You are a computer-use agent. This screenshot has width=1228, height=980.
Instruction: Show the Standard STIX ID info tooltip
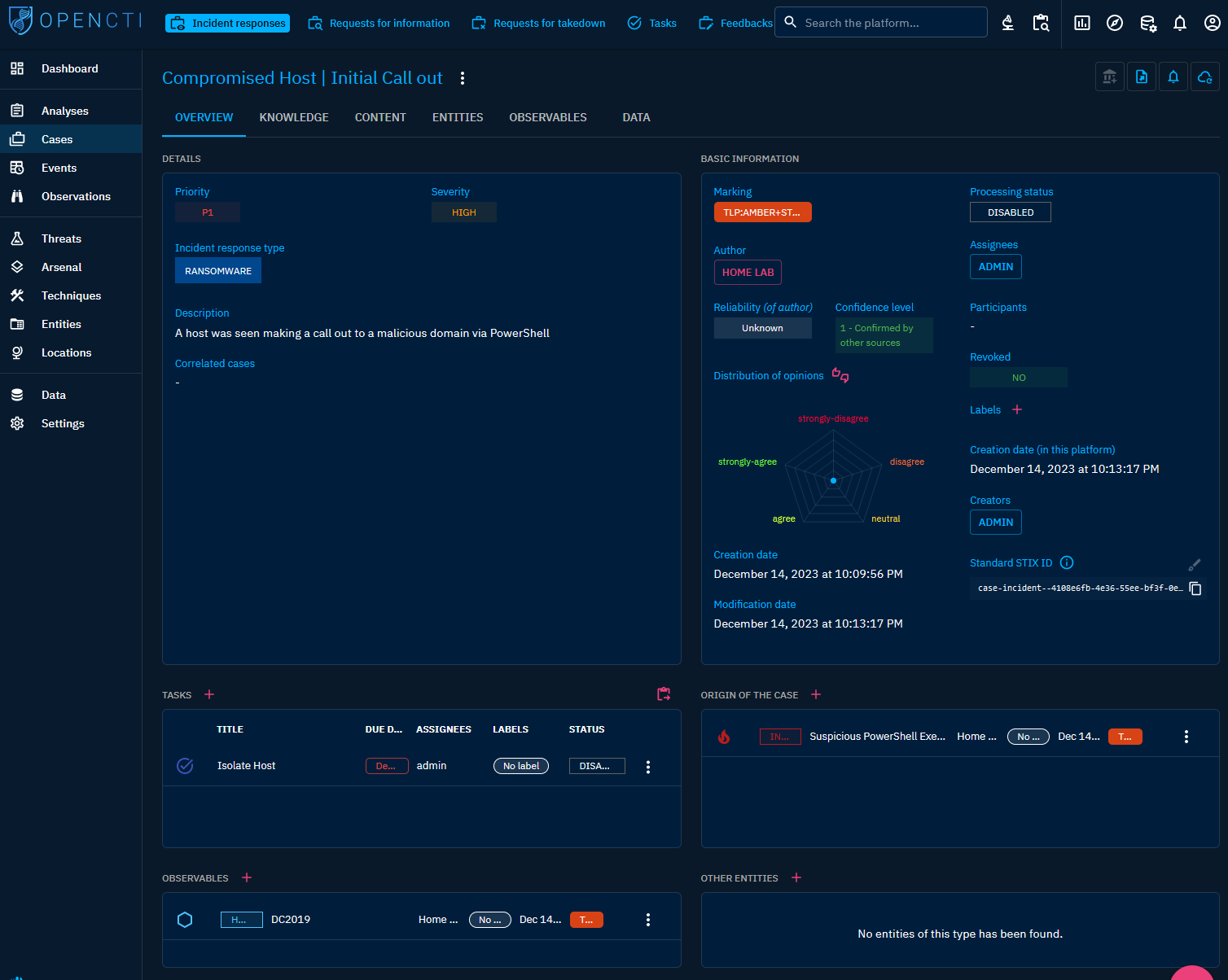click(1067, 562)
